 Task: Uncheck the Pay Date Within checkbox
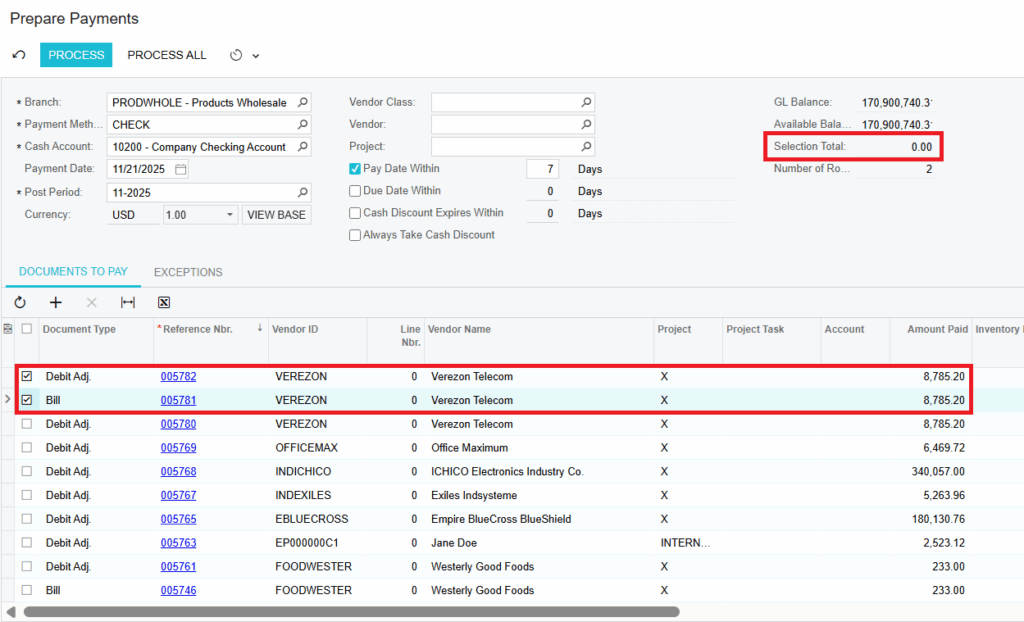tap(355, 169)
